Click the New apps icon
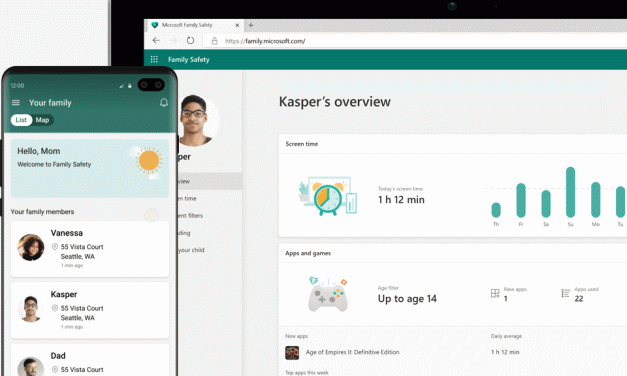Screen dimensions: 627x376 pyautogui.click(x=495, y=294)
